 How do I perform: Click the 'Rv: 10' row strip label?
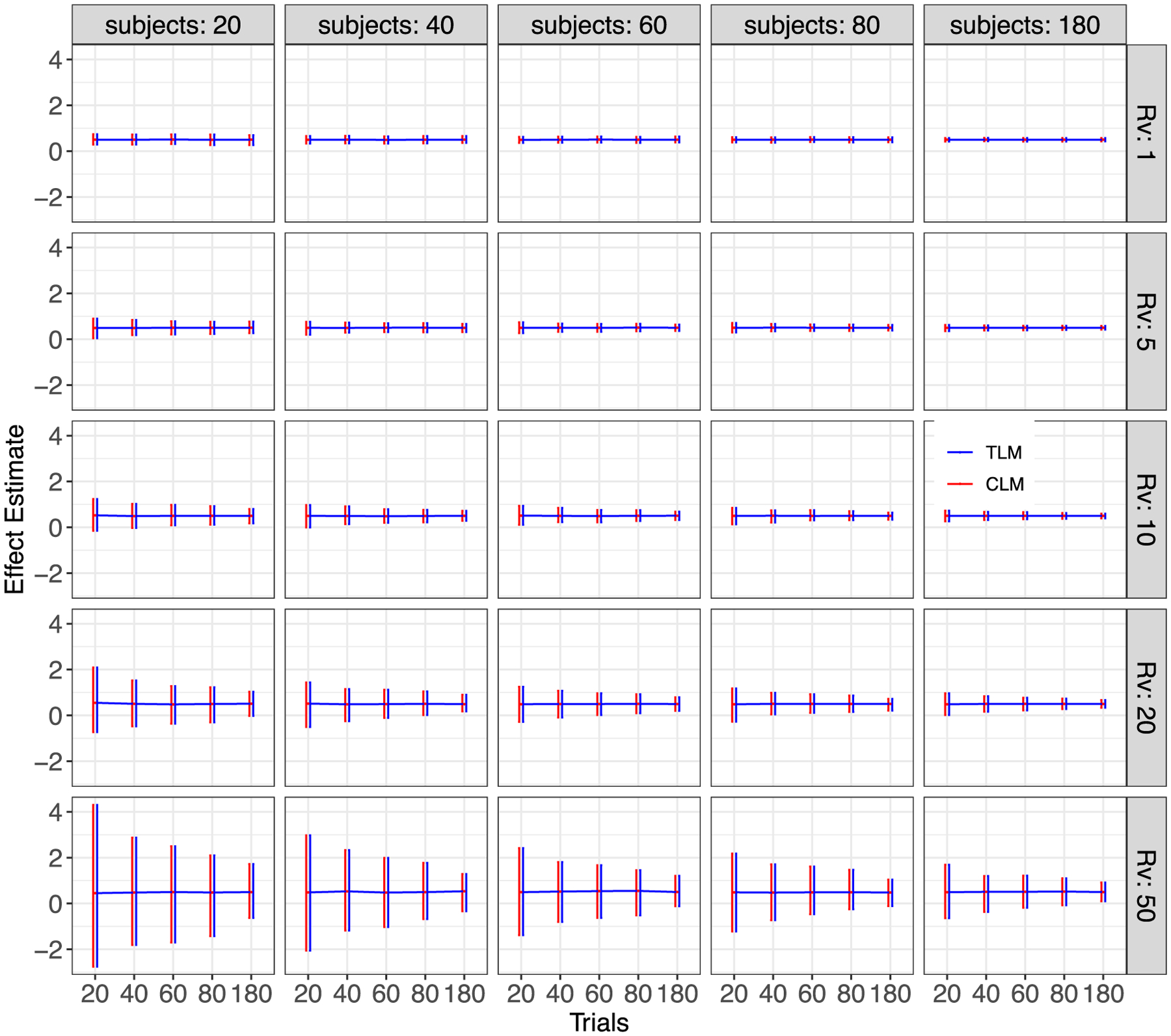point(1146,510)
